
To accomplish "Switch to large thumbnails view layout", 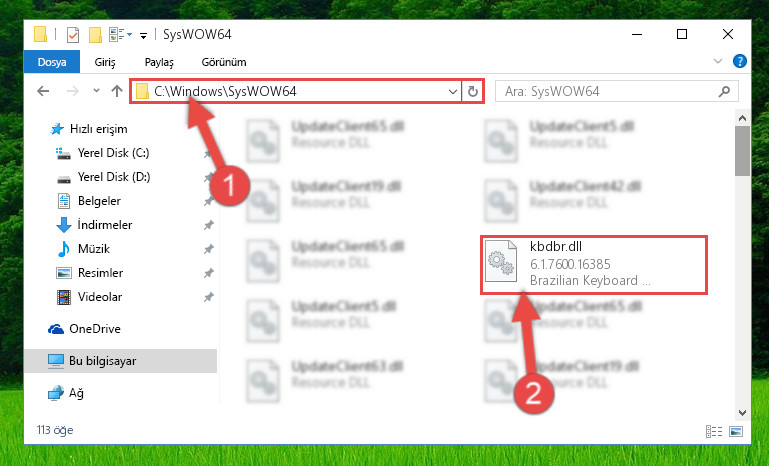I will [736, 431].
